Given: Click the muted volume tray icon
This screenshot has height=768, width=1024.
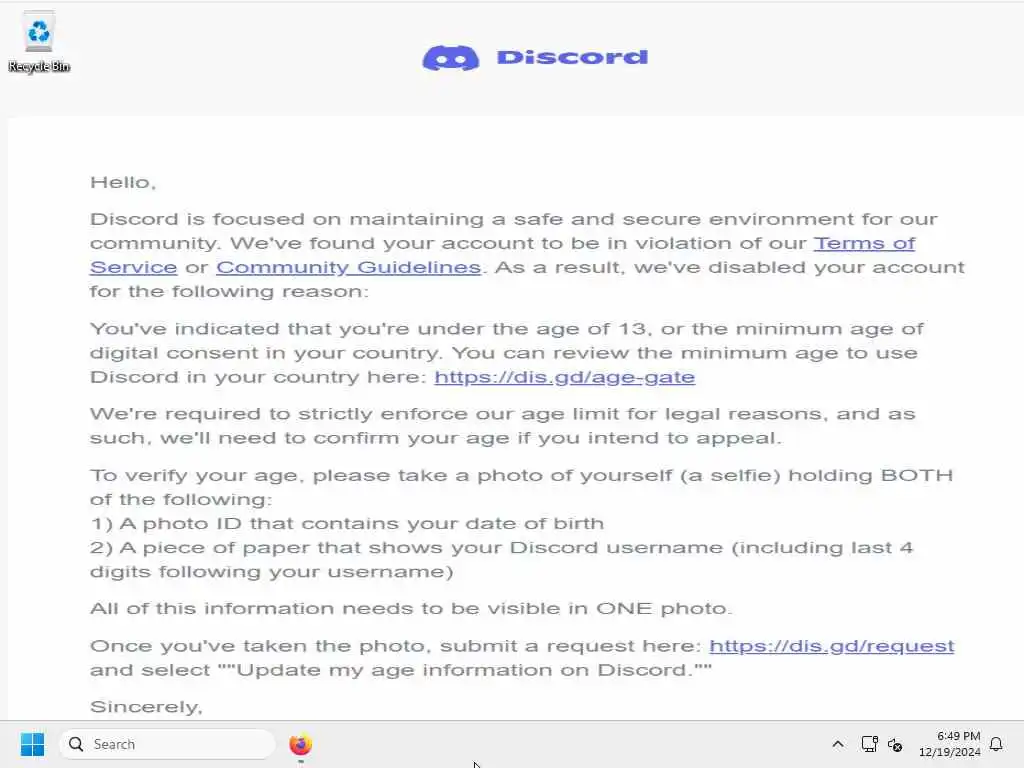Looking at the screenshot, I should click(x=895, y=744).
